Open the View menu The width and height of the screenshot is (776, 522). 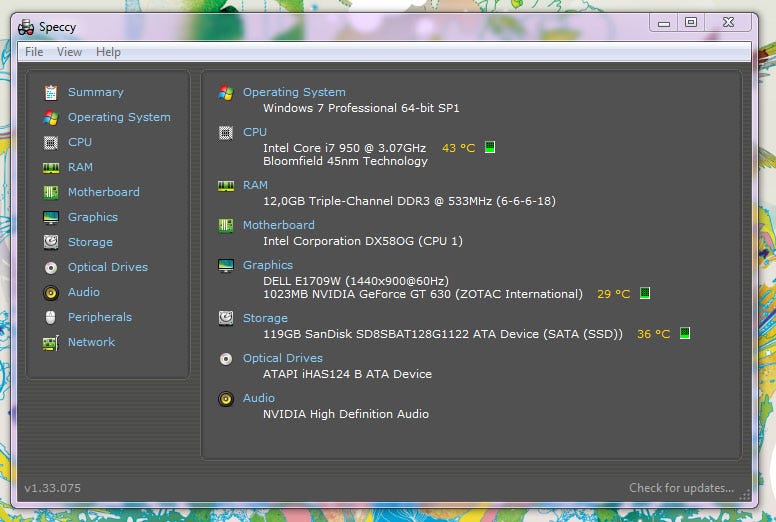coord(69,52)
